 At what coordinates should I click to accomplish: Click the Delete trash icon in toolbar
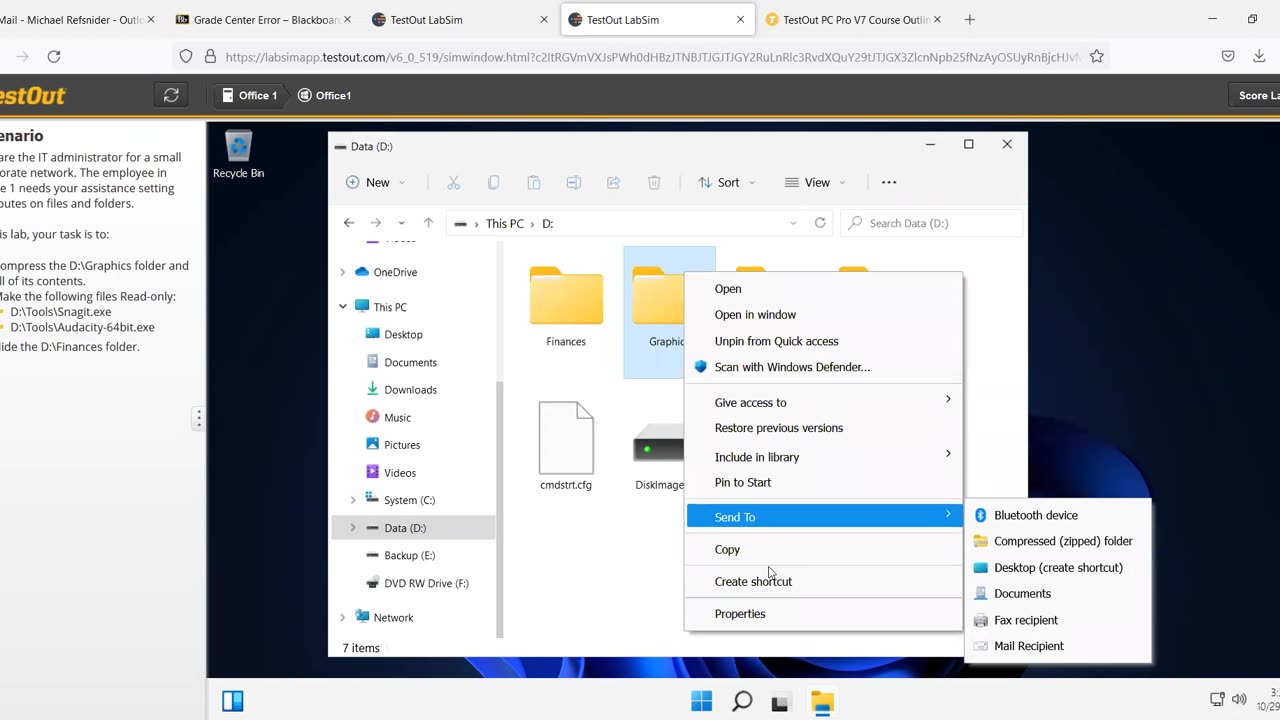tap(654, 182)
